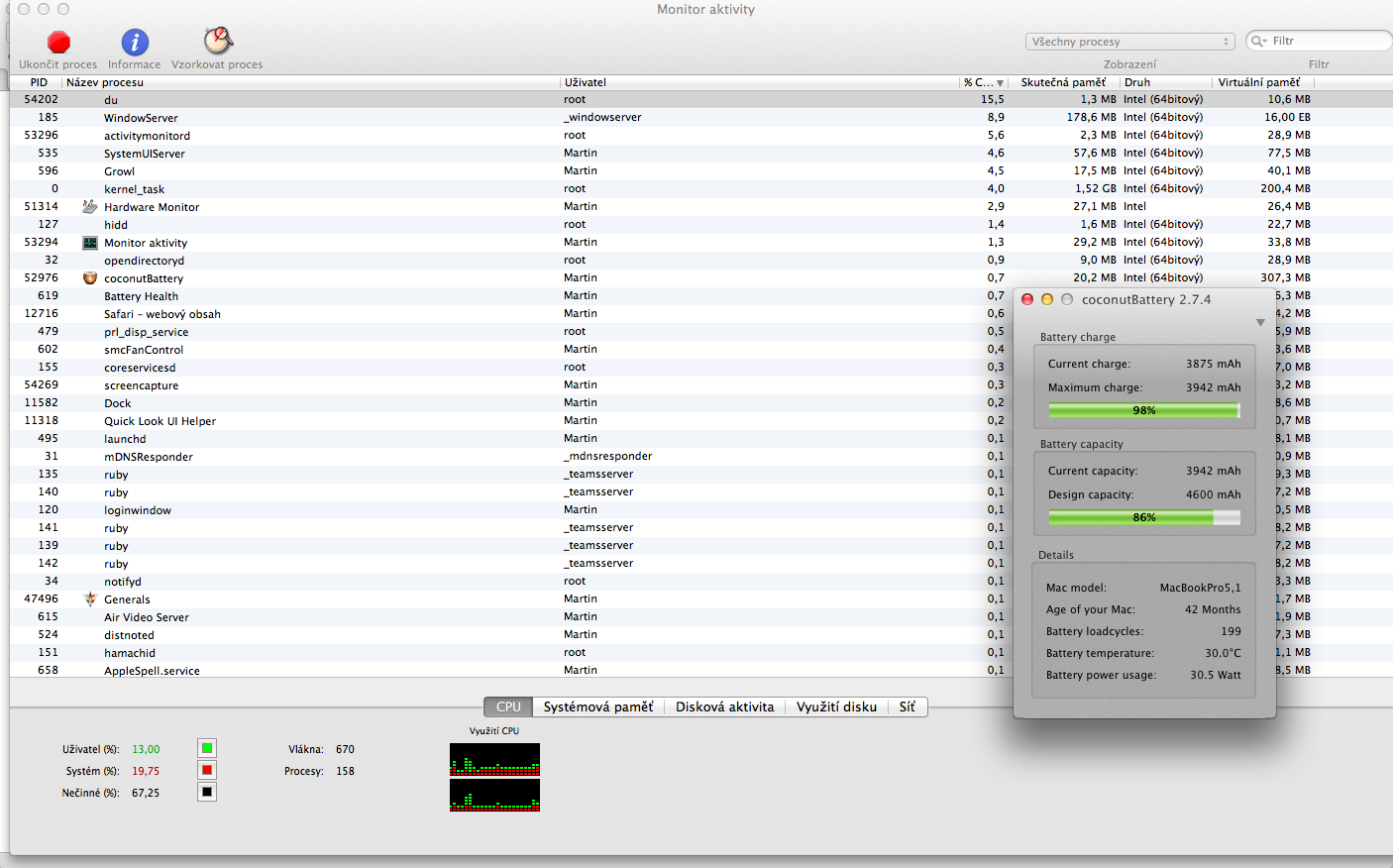This screenshot has height=868, width=1393.
Task: Sort by Druh column header
Action: point(1166,82)
